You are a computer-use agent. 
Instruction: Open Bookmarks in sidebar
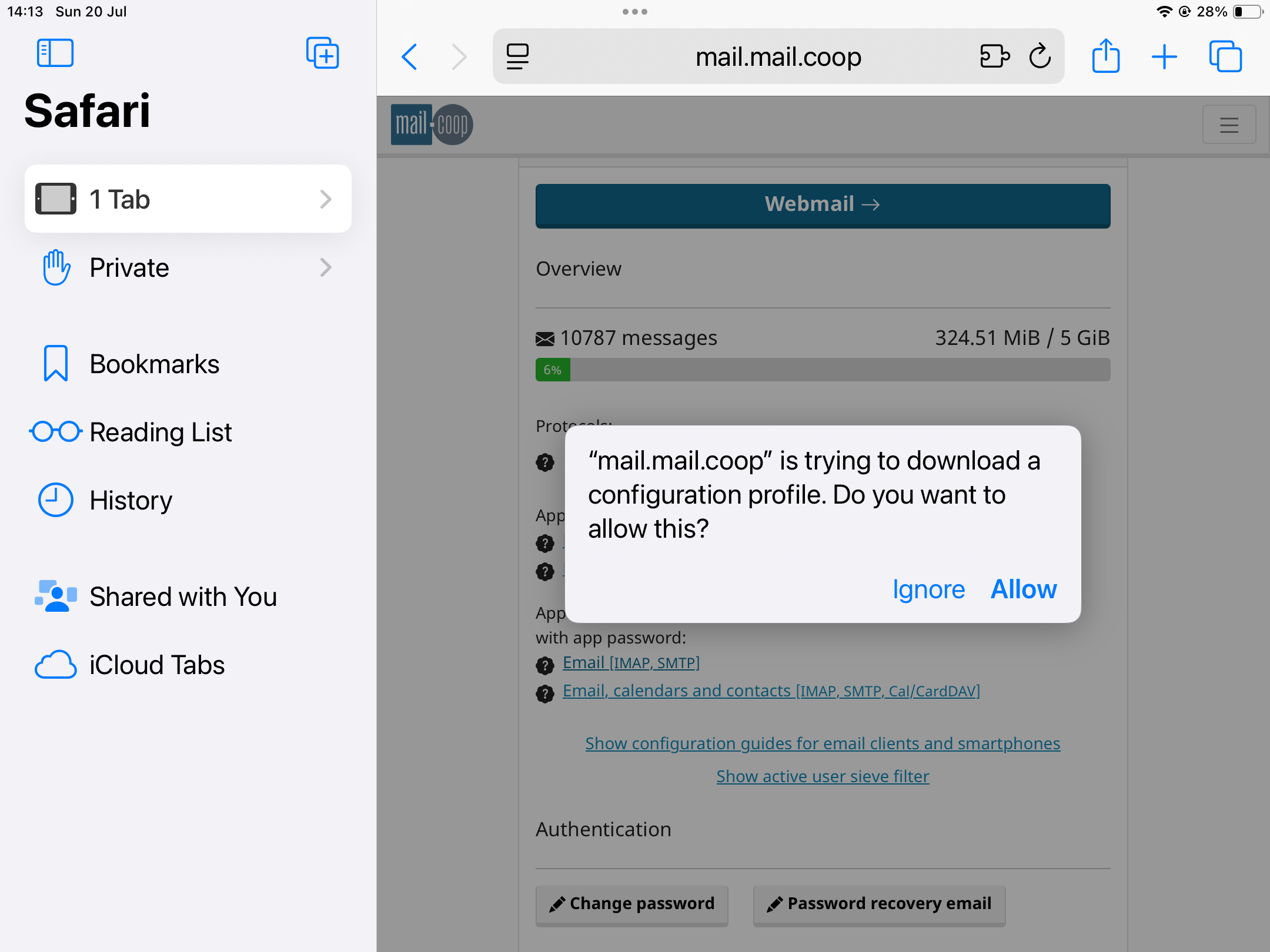(188, 364)
